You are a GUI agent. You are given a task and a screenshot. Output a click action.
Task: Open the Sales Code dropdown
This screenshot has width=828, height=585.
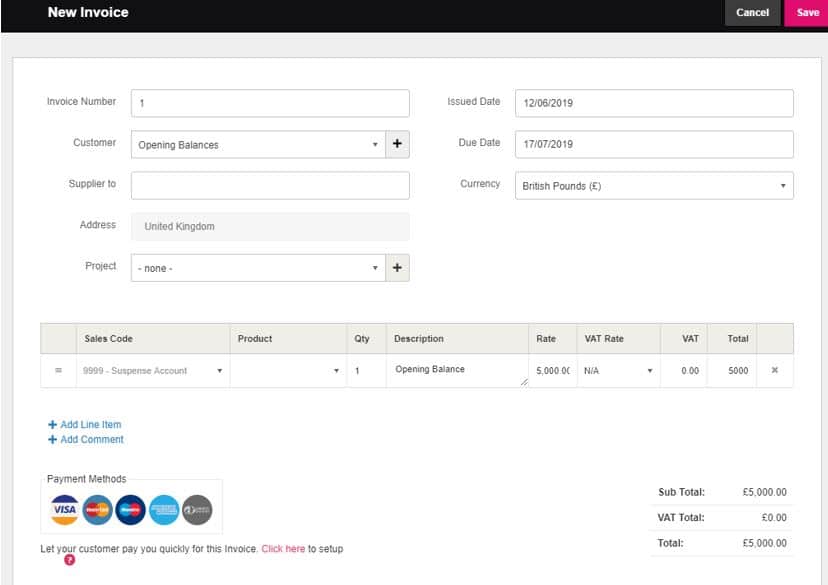[152, 371]
